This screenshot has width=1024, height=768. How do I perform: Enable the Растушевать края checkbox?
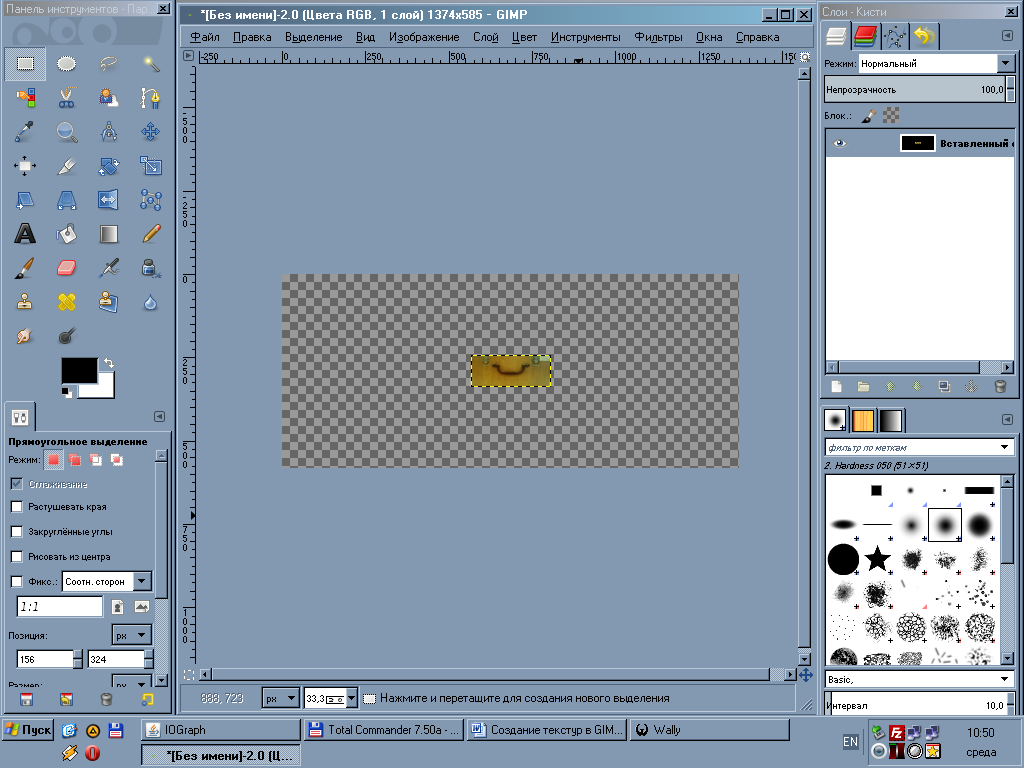click(x=16, y=507)
